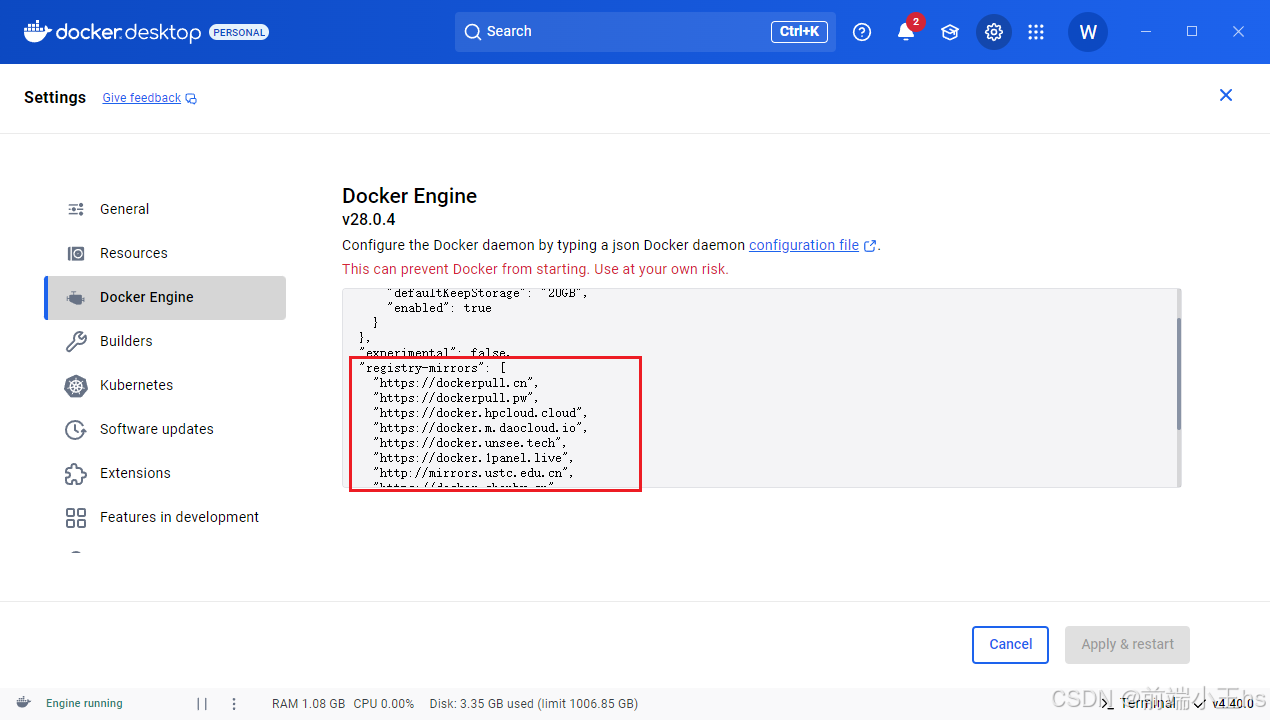This screenshot has height=720, width=1270.
Task: Click the Engine running status text
Action: point(84,703)
